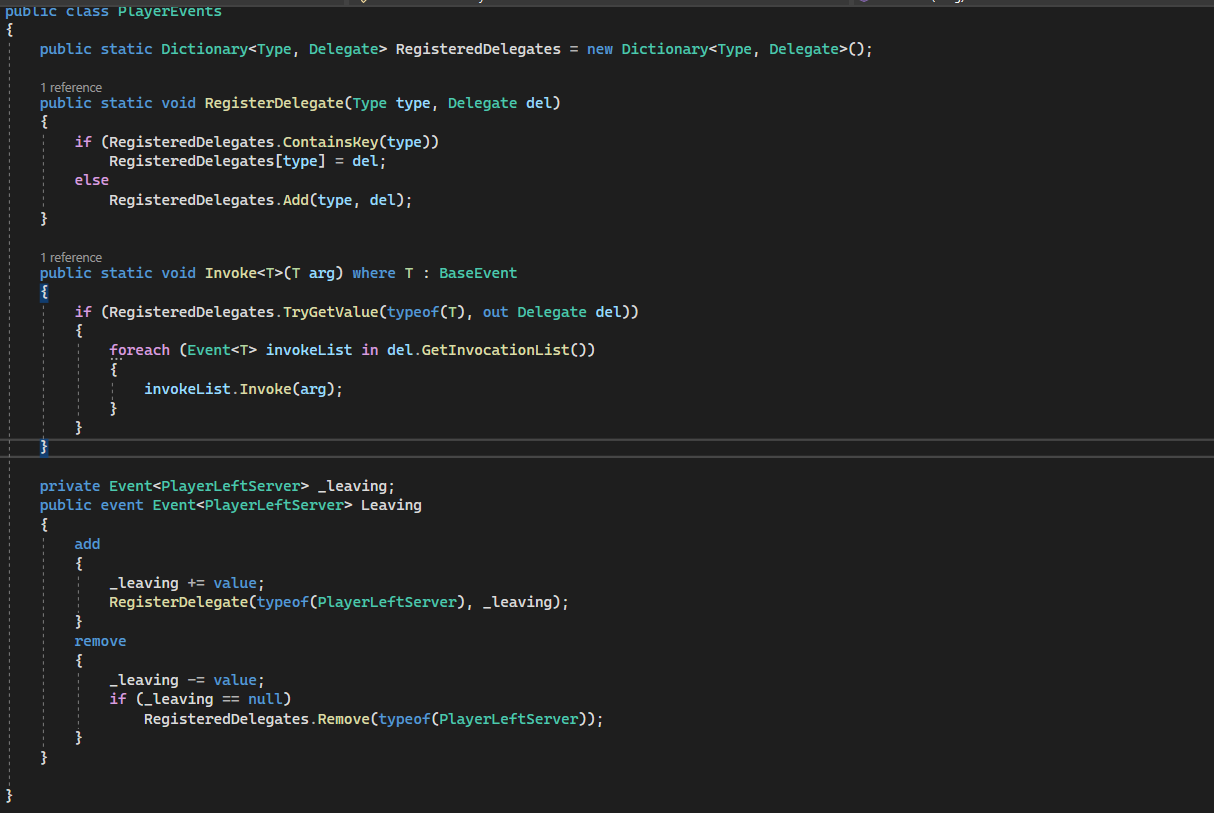Click the 'where' keyword in the generic constraint
This screenshot has height=813, width=1214.
click(374, 273)
